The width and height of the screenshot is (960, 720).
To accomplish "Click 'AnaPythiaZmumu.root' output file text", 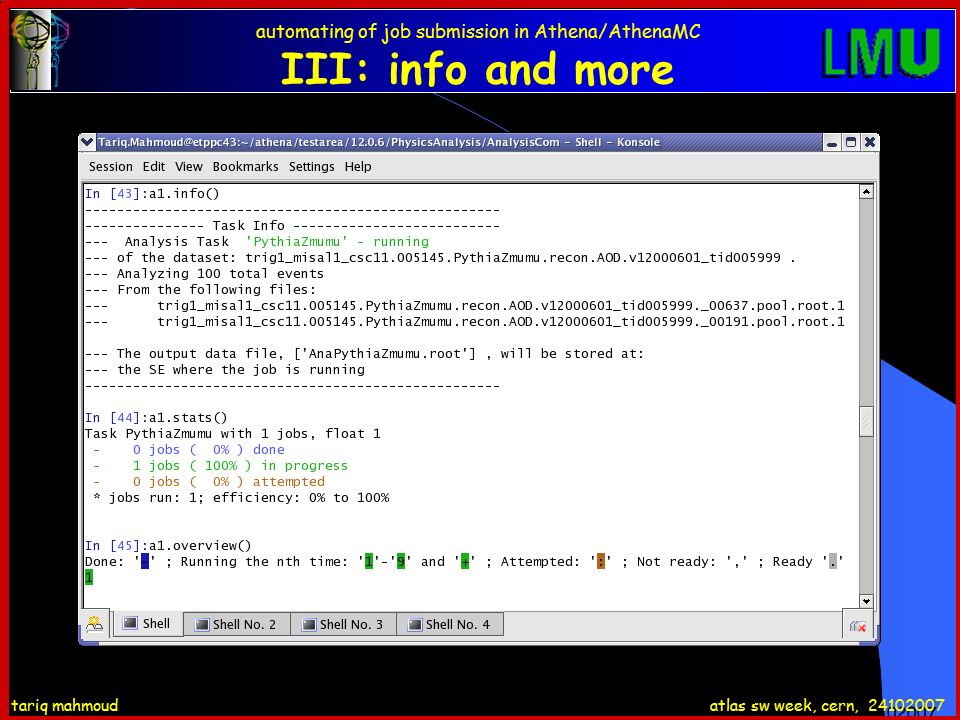I will 388,353.
